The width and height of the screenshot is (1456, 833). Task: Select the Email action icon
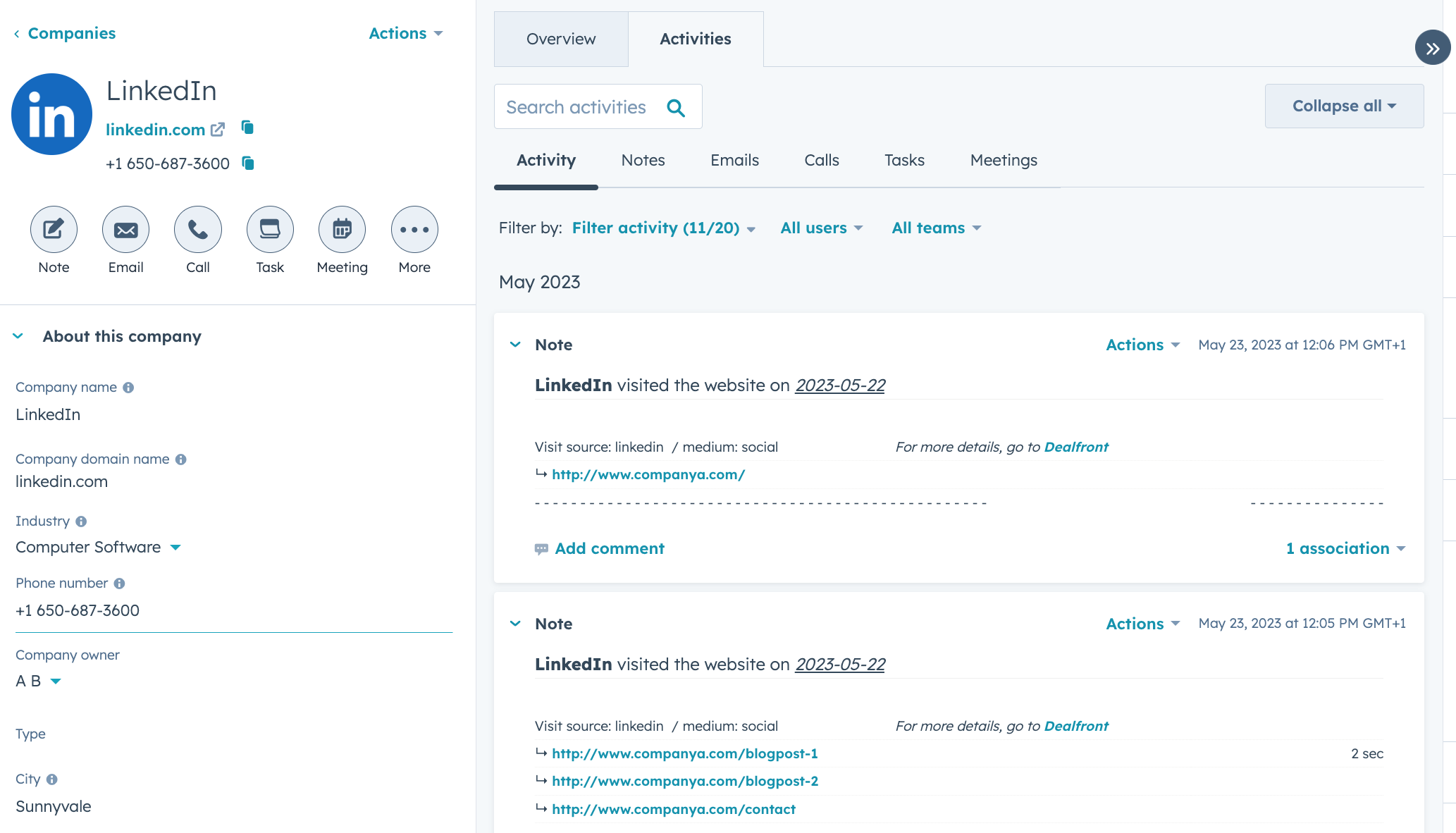tap(125, 229)
